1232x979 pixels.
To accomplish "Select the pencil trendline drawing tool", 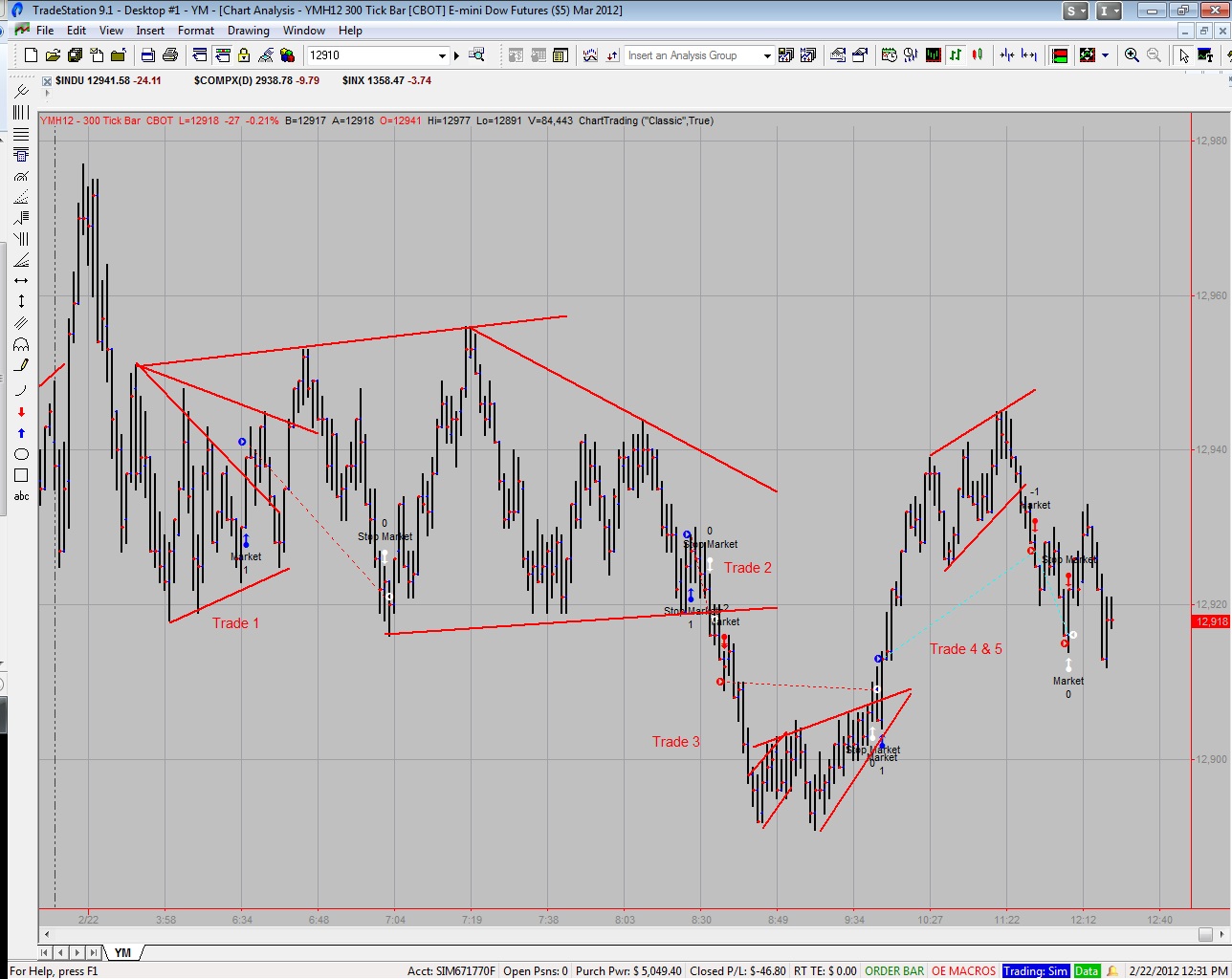I will point(21,365).
